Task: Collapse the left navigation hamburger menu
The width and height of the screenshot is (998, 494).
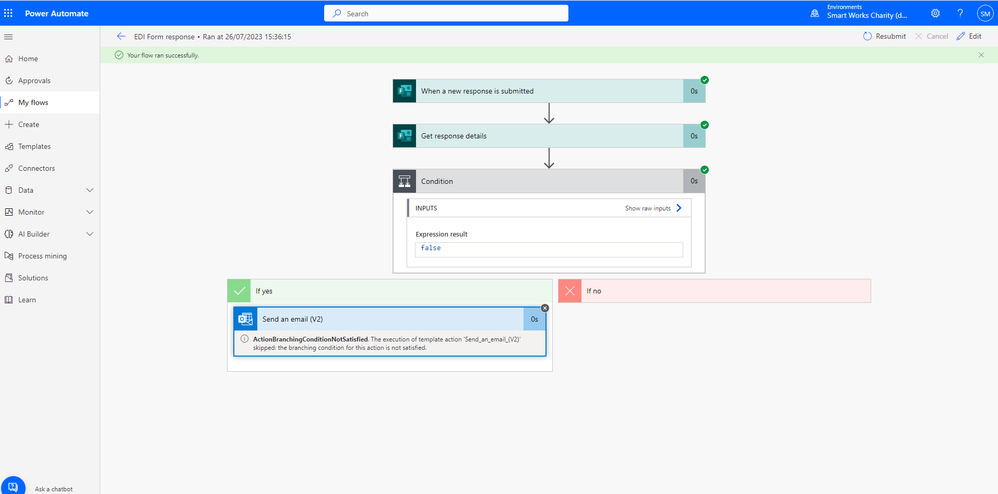Action: (8, 37)
